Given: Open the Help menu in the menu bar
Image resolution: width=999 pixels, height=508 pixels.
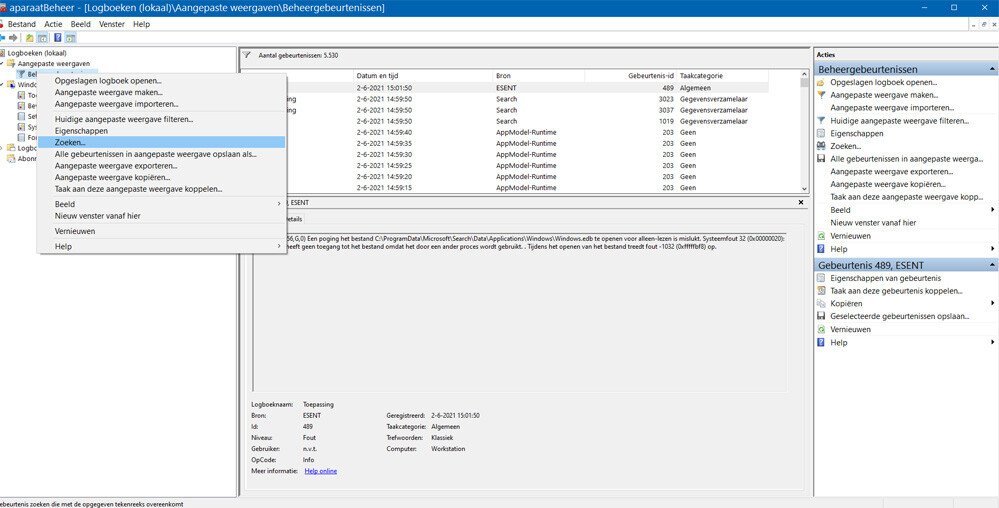Looking at the screenshot, I should 141,24.
